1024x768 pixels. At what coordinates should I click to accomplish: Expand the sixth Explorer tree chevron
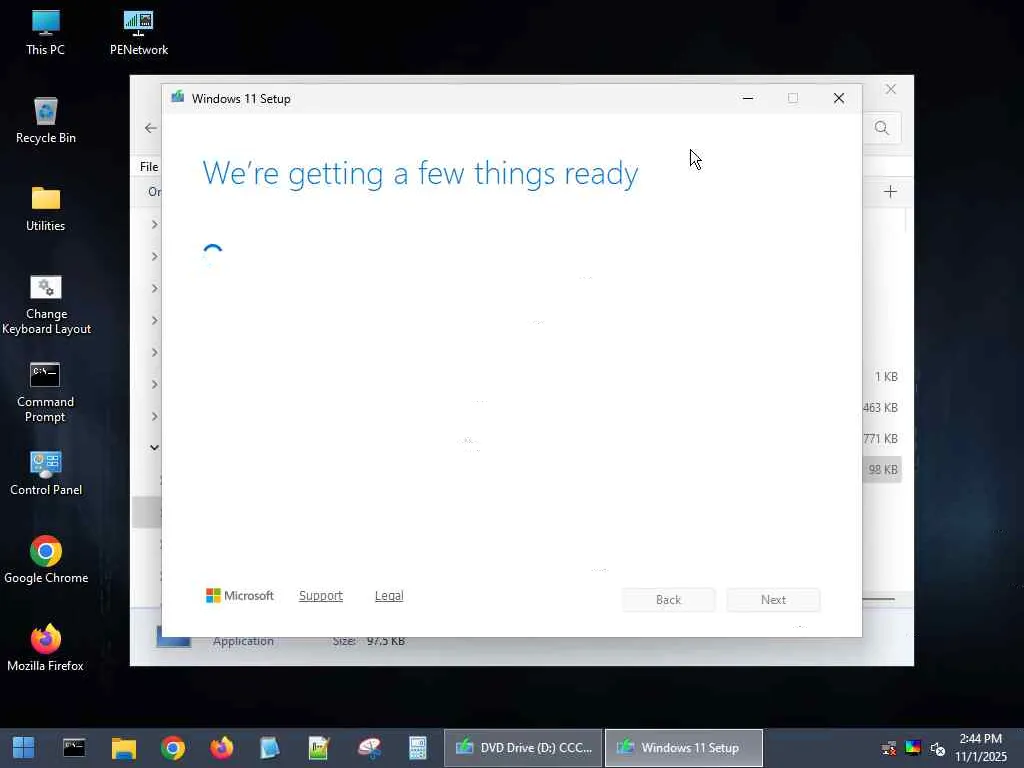(x=154, y=384)
